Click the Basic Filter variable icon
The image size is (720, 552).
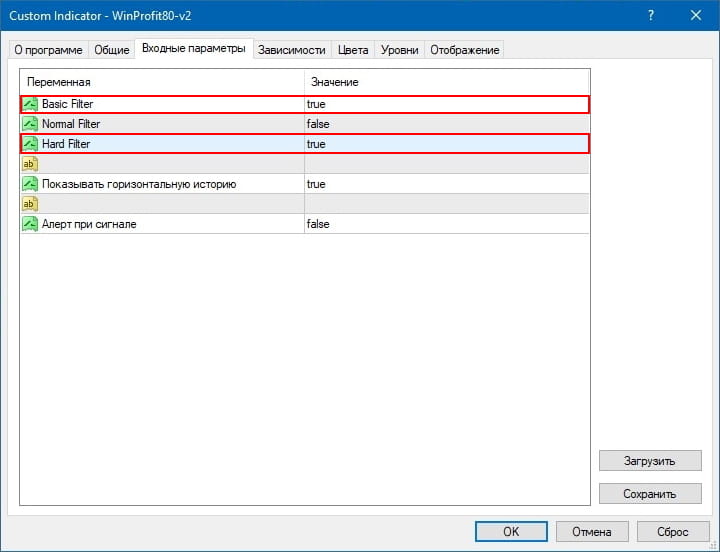pos(30,104)
